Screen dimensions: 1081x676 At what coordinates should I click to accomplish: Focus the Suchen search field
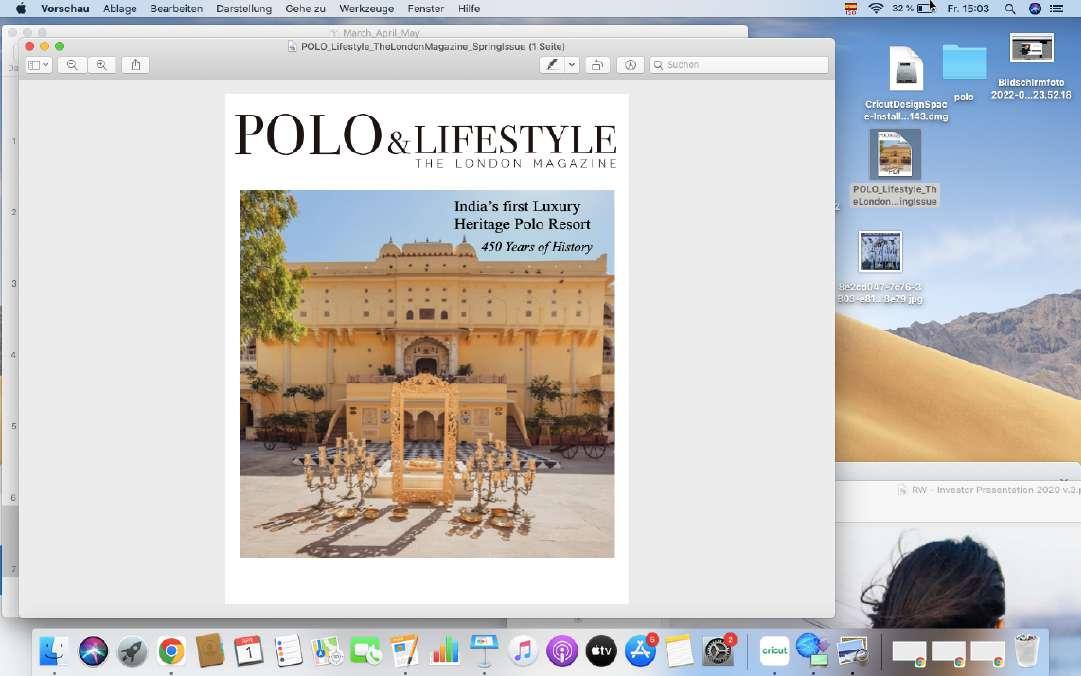pos(739,65)
